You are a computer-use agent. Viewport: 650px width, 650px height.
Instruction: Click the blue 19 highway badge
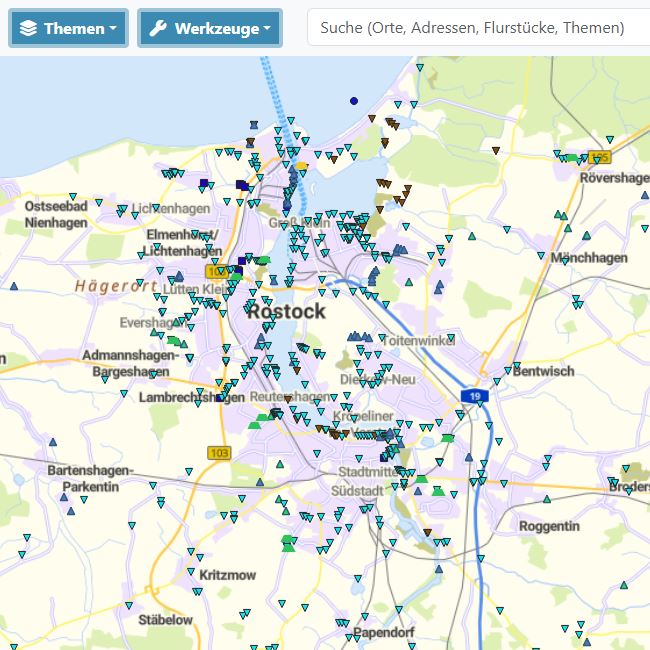point(475,396)
